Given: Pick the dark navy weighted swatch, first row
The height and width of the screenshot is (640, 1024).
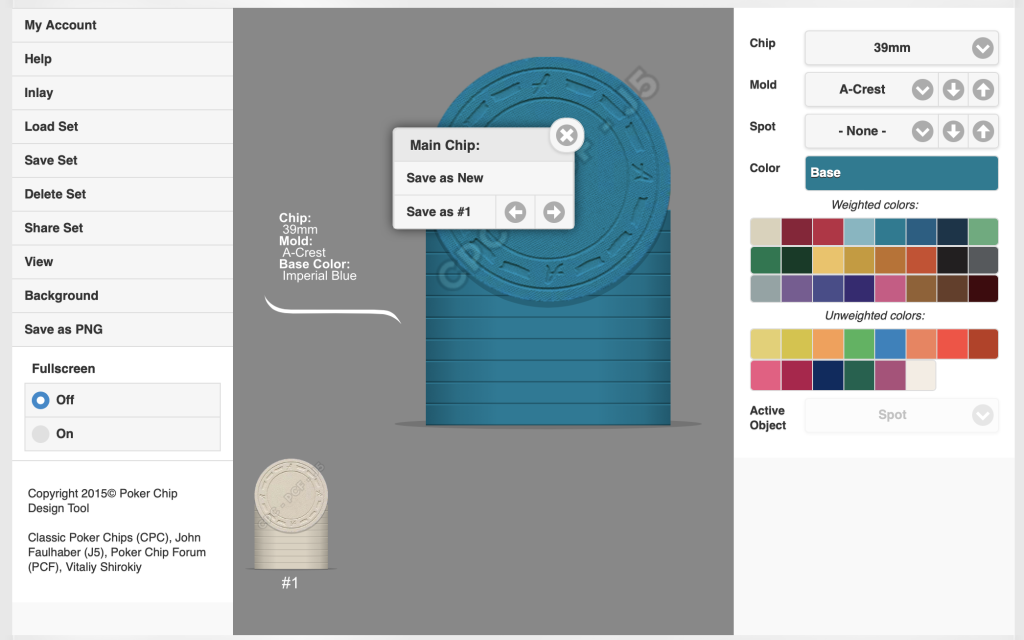Looking at the screenshot, I should (952, 232).
